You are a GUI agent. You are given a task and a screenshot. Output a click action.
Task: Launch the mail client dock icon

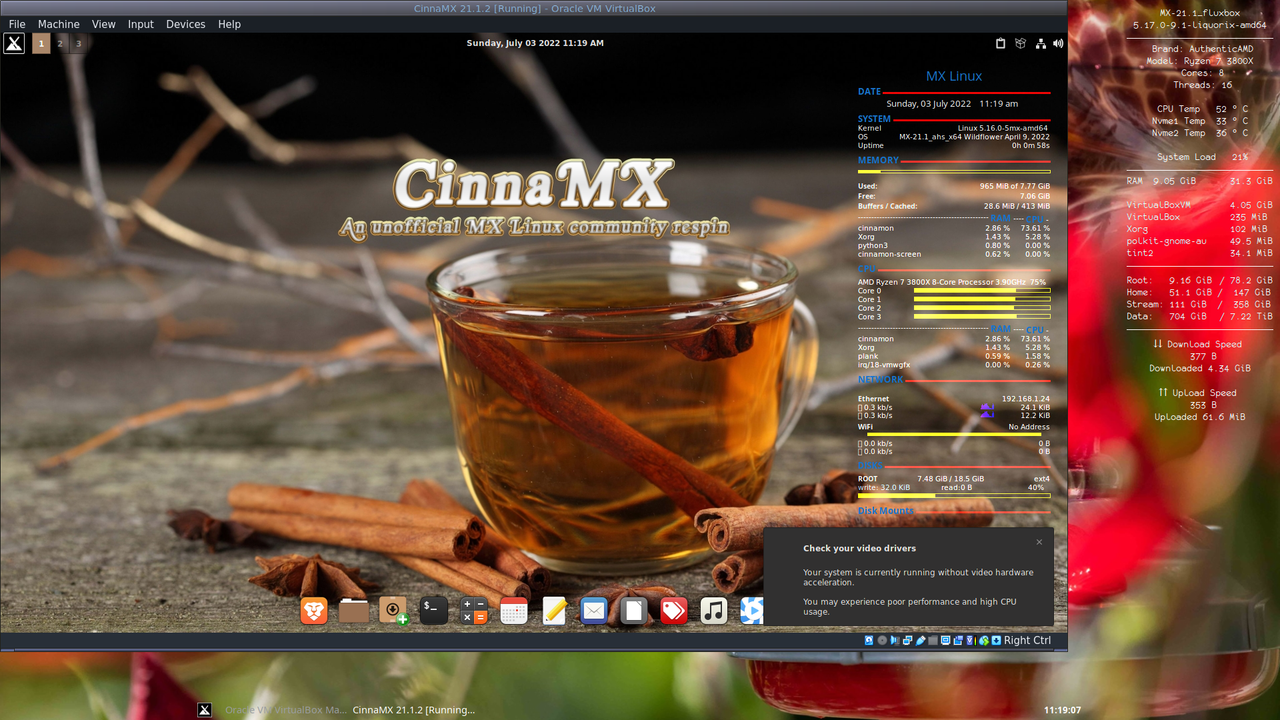click(x=594, y=610)
